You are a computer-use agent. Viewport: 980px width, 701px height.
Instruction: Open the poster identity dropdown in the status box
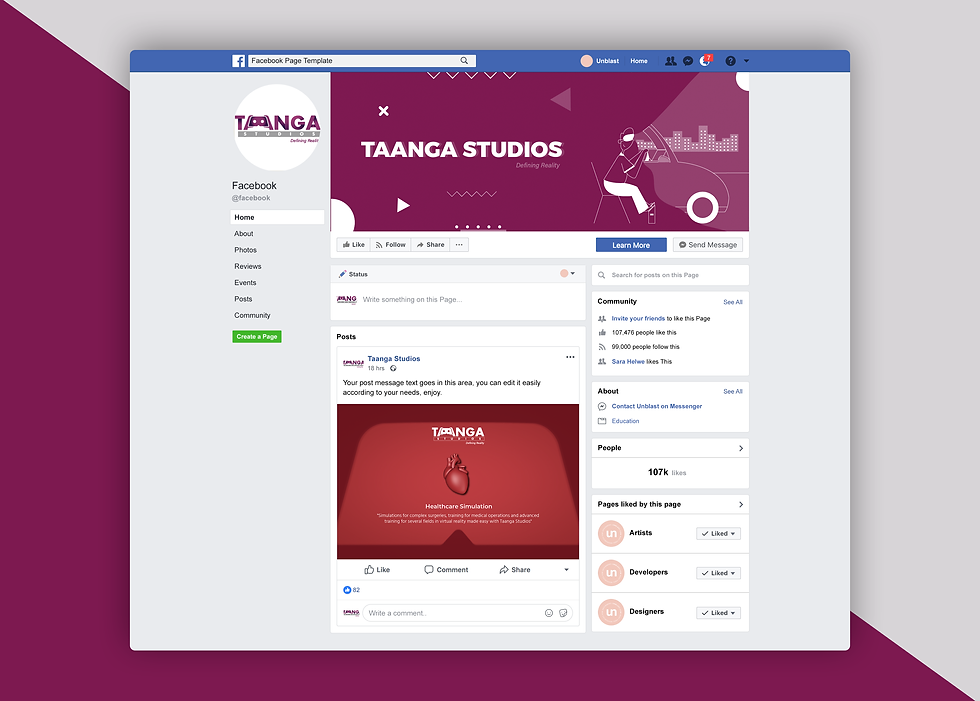tap(568, 274)
